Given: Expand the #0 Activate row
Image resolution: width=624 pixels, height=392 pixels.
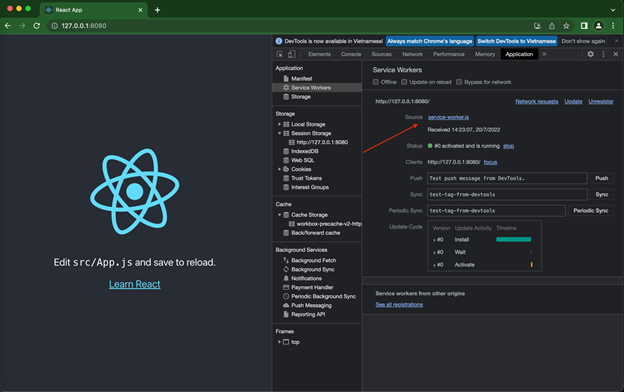Looking at the screenshot, I should (x=434, y=265).
